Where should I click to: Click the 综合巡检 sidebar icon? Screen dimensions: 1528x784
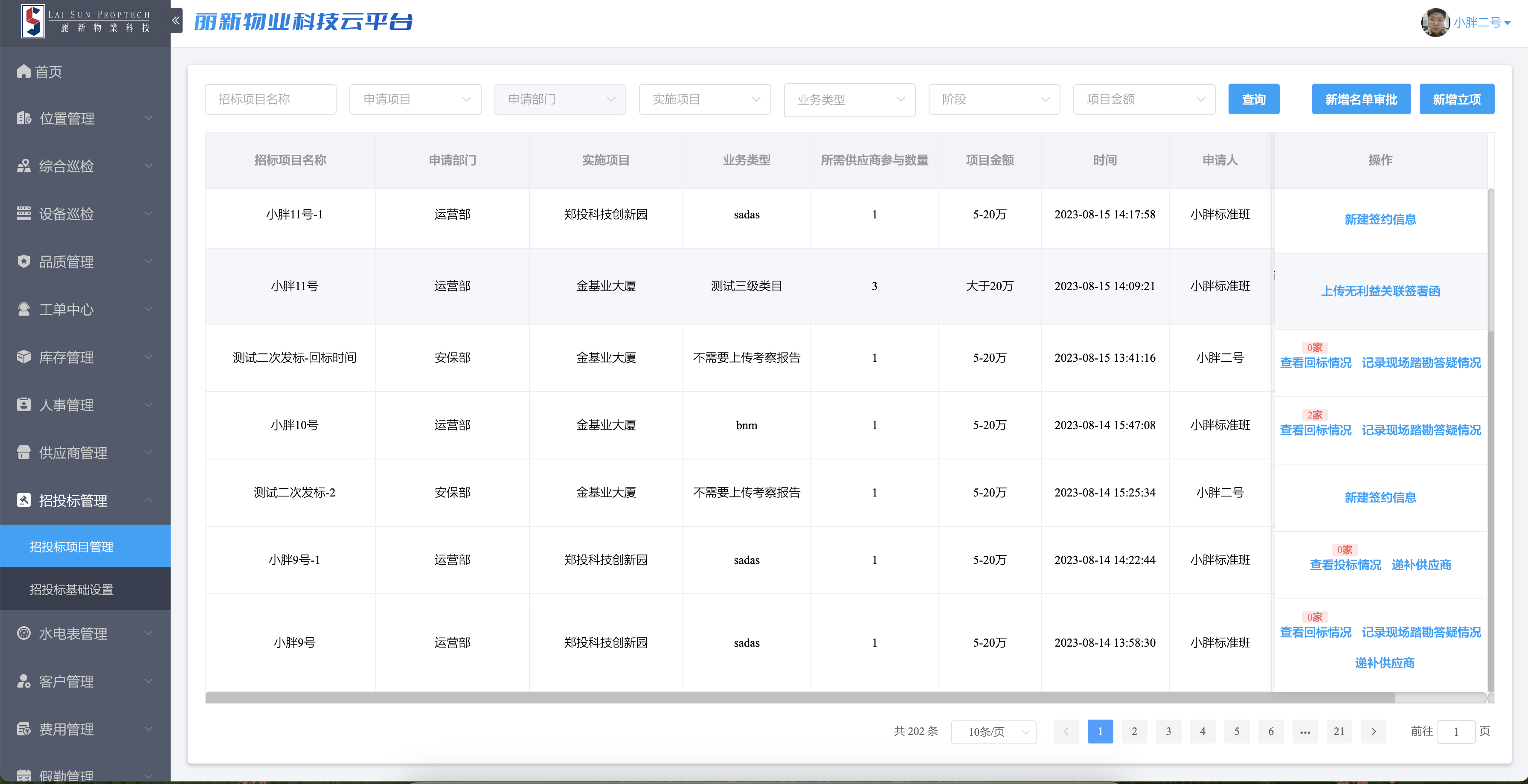(x=24, y=166)
